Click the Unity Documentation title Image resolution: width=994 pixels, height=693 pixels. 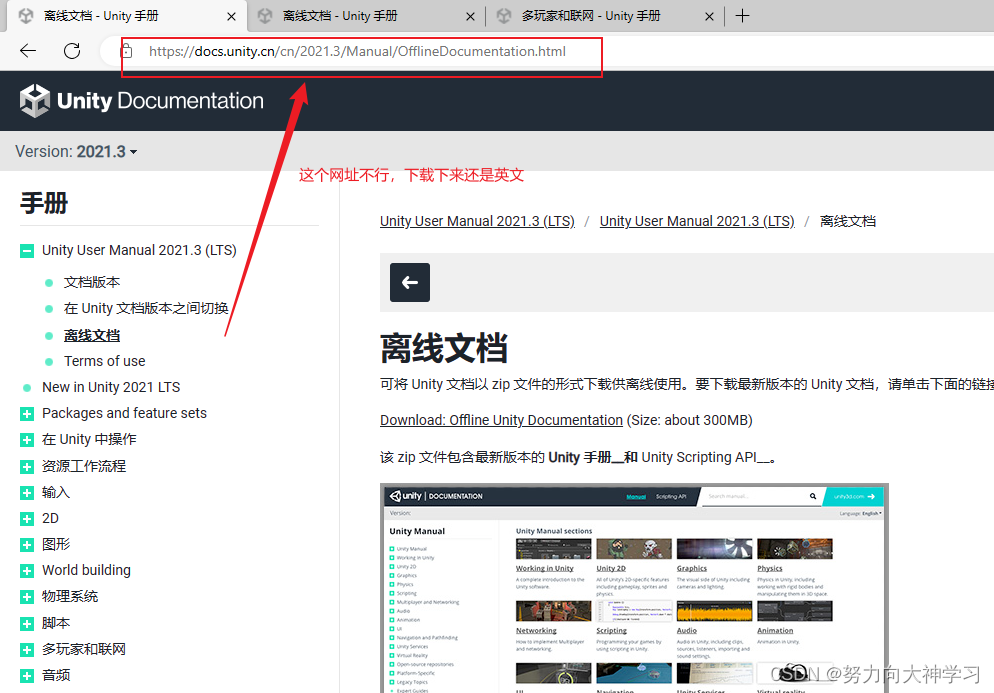coord(160,101)
